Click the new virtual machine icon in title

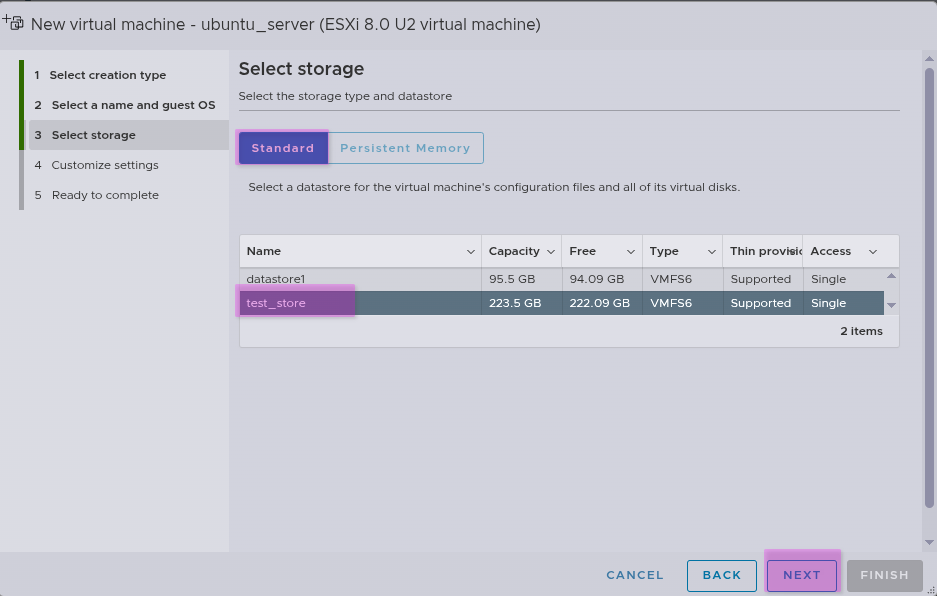pyautogui.click(x=14, y=23)
